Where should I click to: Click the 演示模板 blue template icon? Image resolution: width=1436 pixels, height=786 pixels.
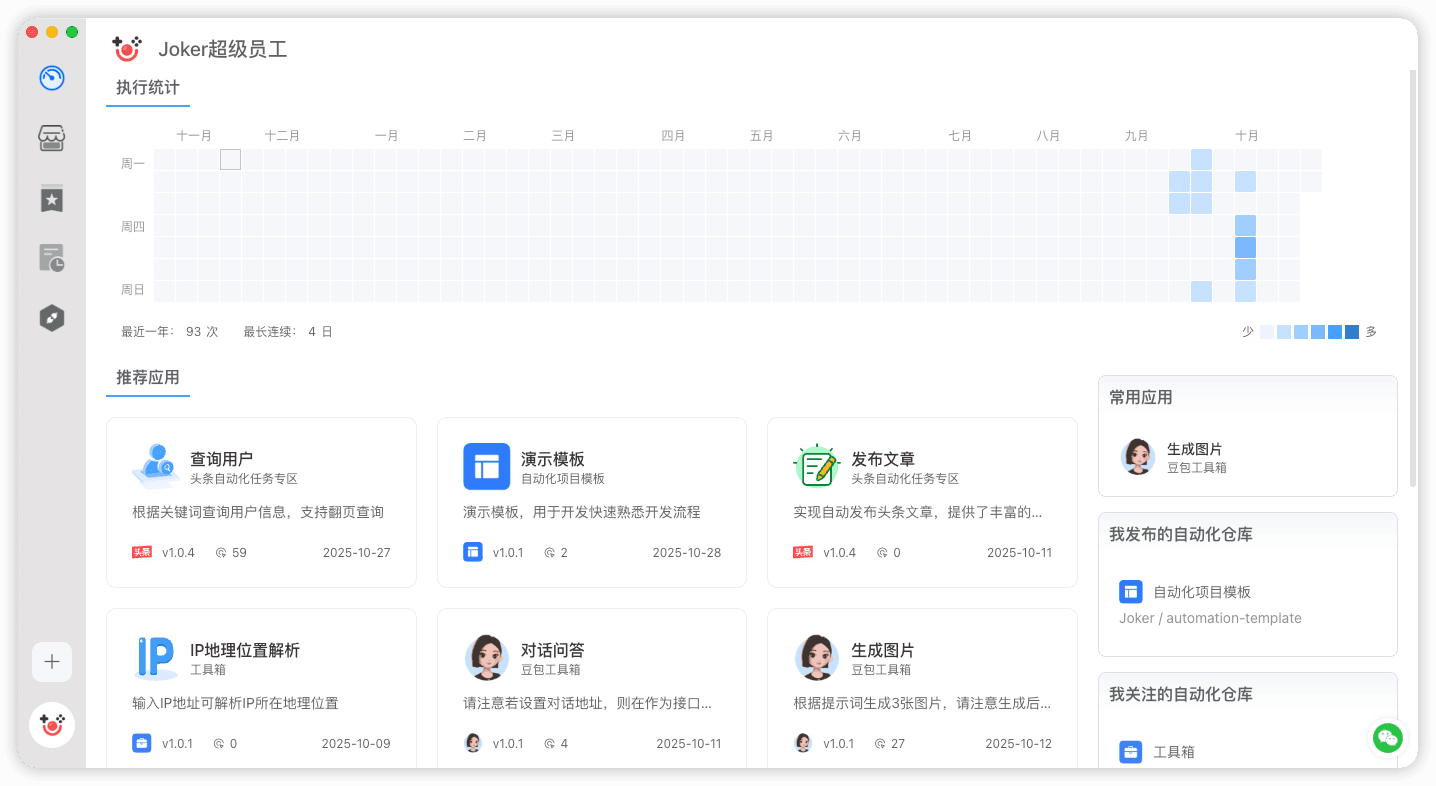click(487, 466)
